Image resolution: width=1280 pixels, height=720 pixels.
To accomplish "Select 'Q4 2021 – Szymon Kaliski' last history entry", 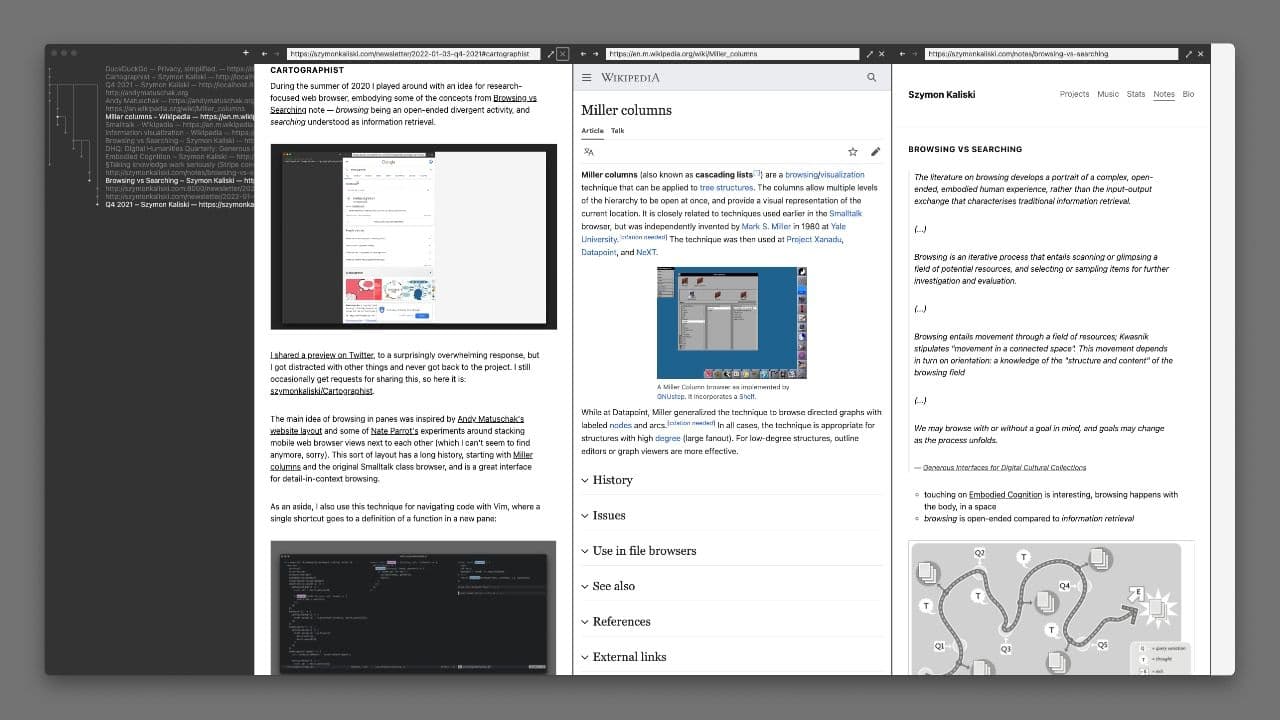I will pos(180,204).
